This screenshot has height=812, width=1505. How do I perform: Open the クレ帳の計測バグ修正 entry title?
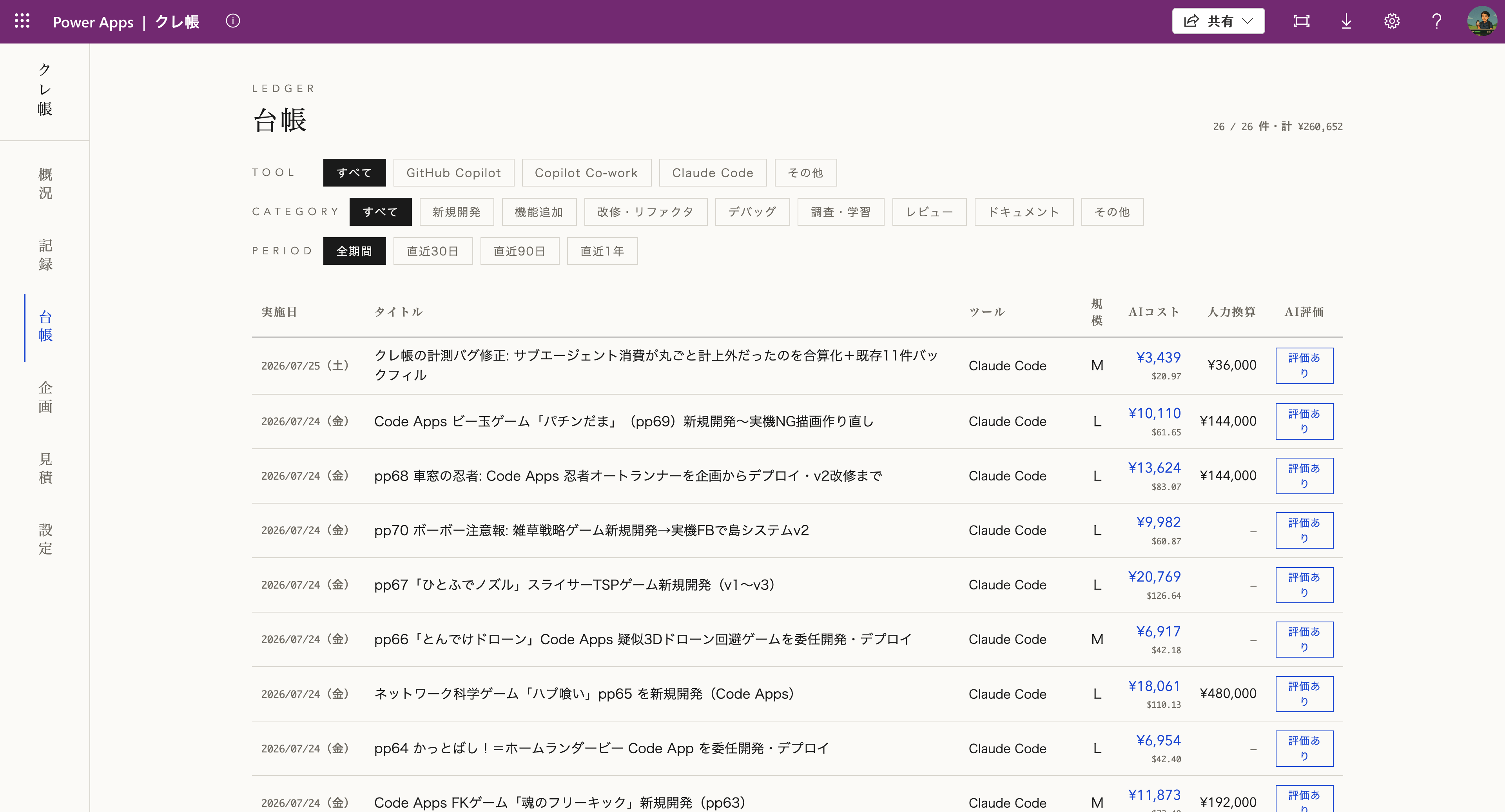(x=656, y=365)
